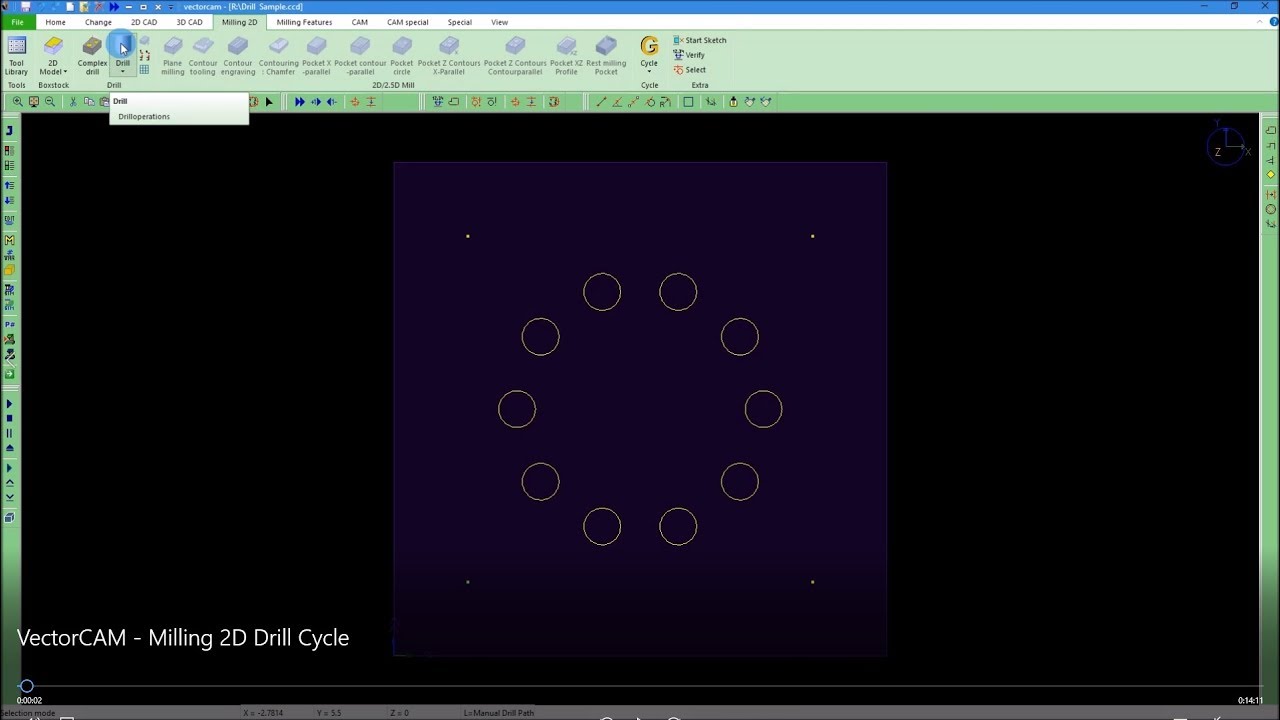Screen dimensions: 1280x720
Task: Click the Drill tool icon
Action: click(x=122, y=47)
